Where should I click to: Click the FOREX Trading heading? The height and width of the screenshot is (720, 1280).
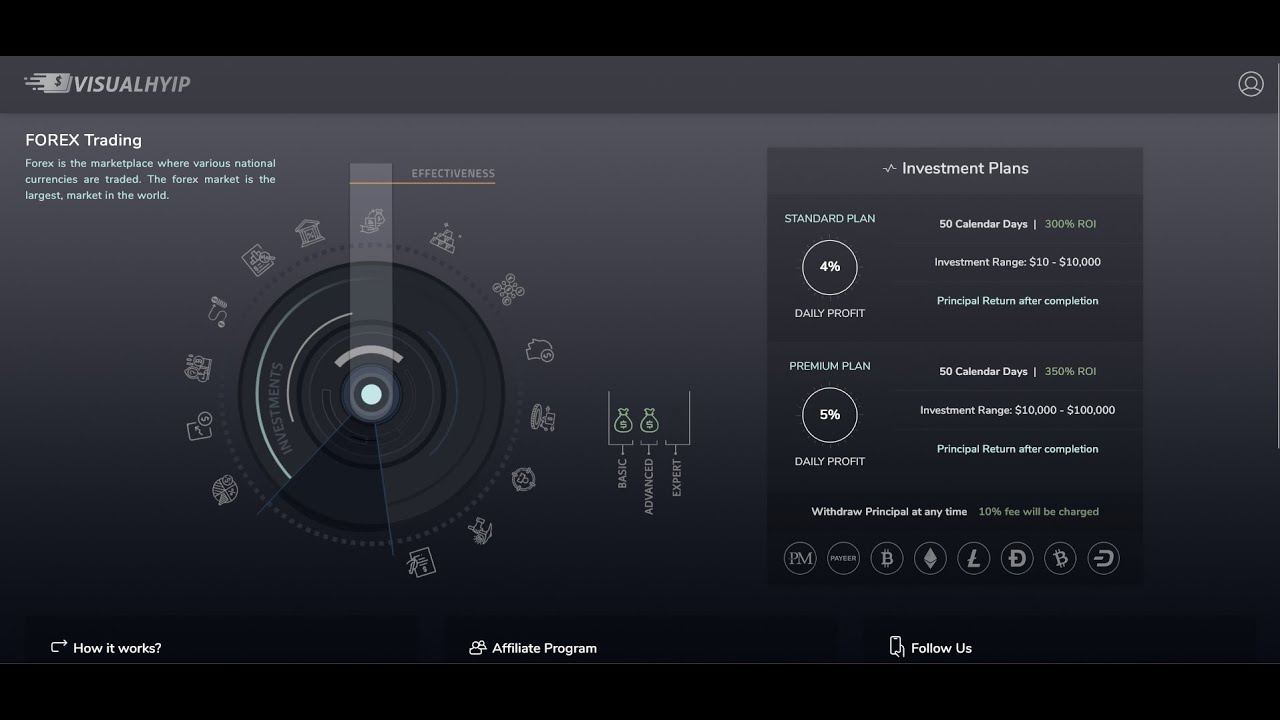[x=83, y=140]
